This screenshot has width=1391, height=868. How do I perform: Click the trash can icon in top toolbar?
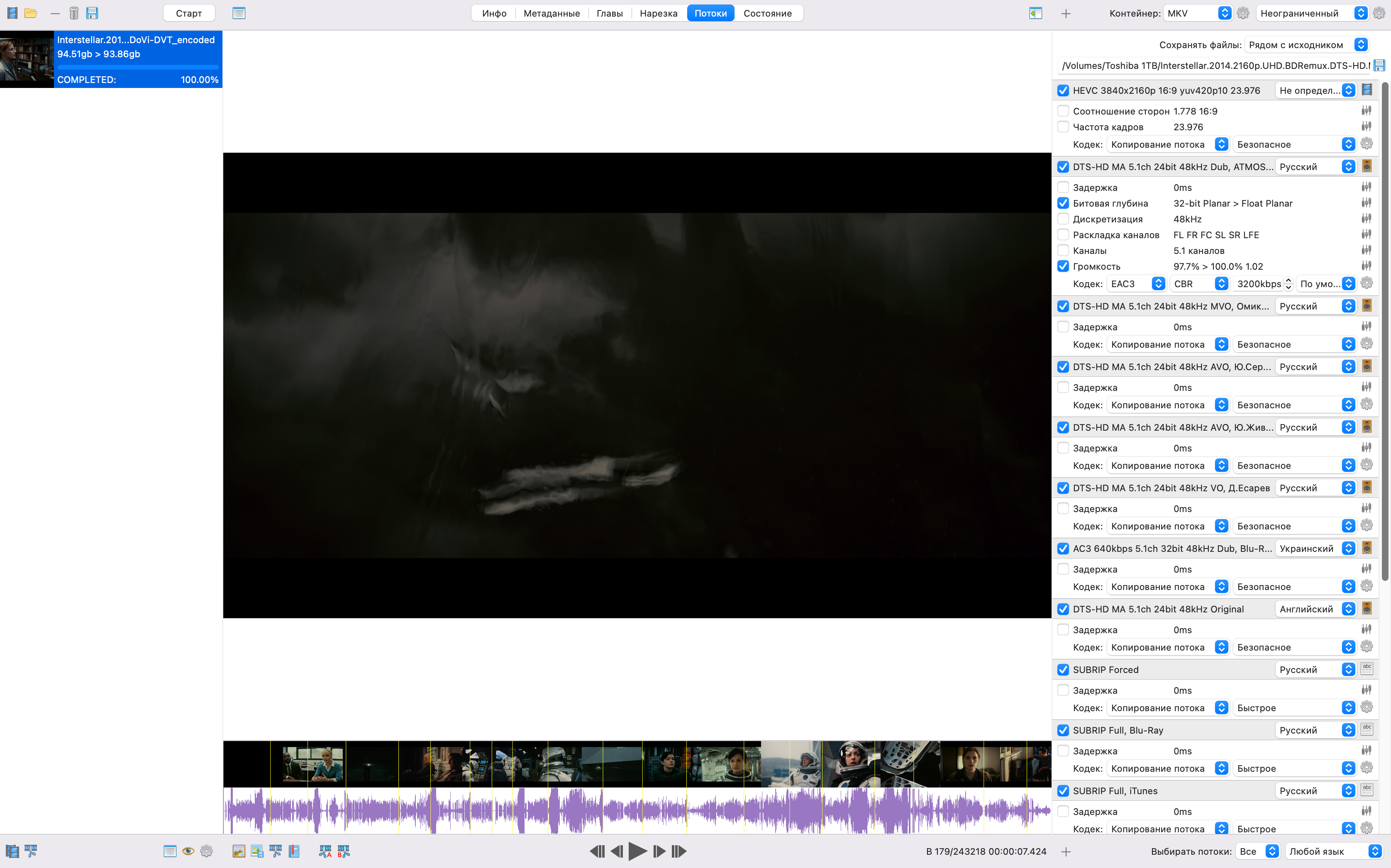point(73,13)
